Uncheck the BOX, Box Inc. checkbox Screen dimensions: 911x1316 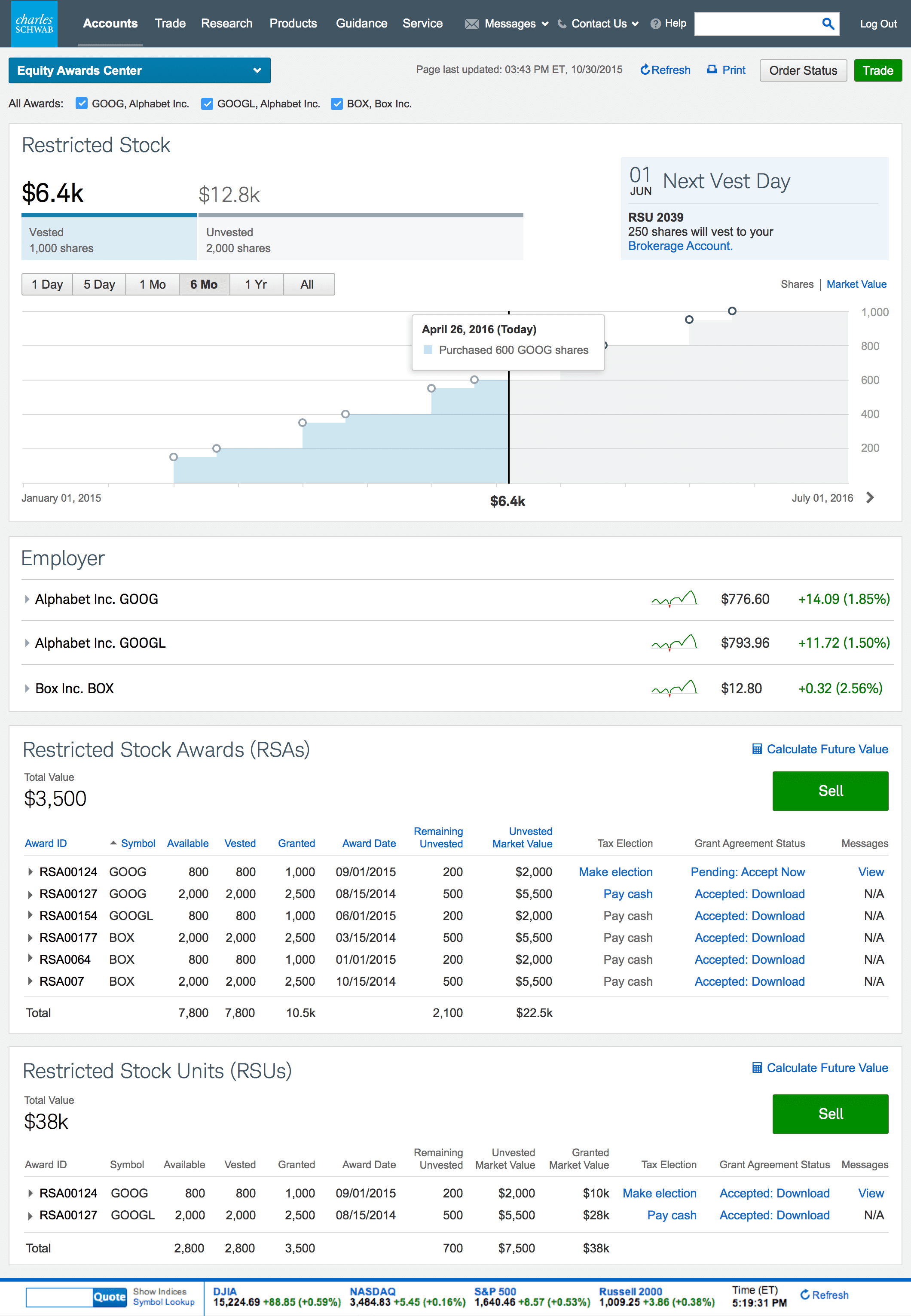point(337,103)
